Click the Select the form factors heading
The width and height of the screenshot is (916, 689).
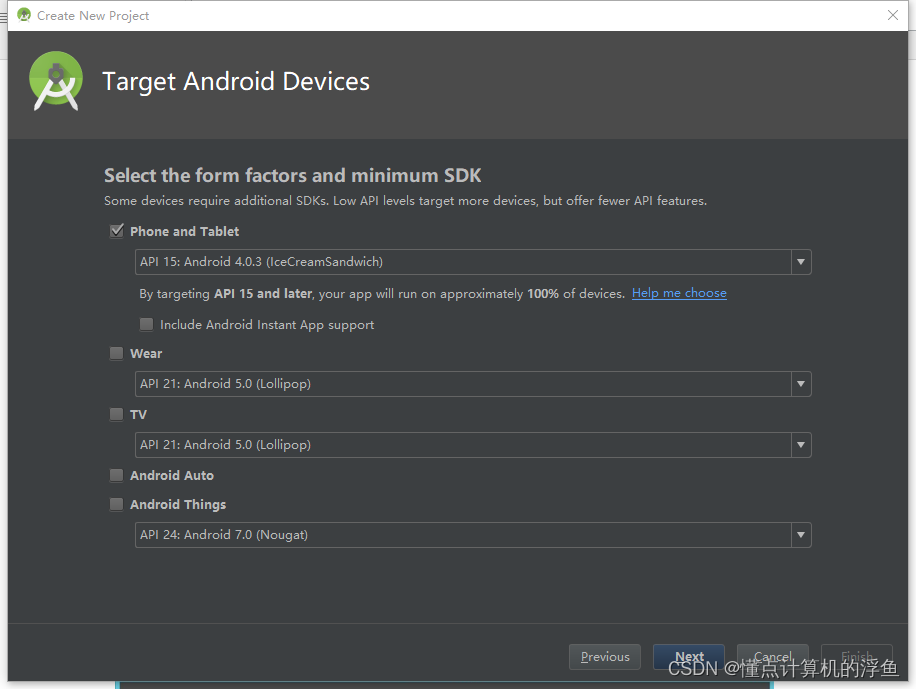[x=293, y=175]
